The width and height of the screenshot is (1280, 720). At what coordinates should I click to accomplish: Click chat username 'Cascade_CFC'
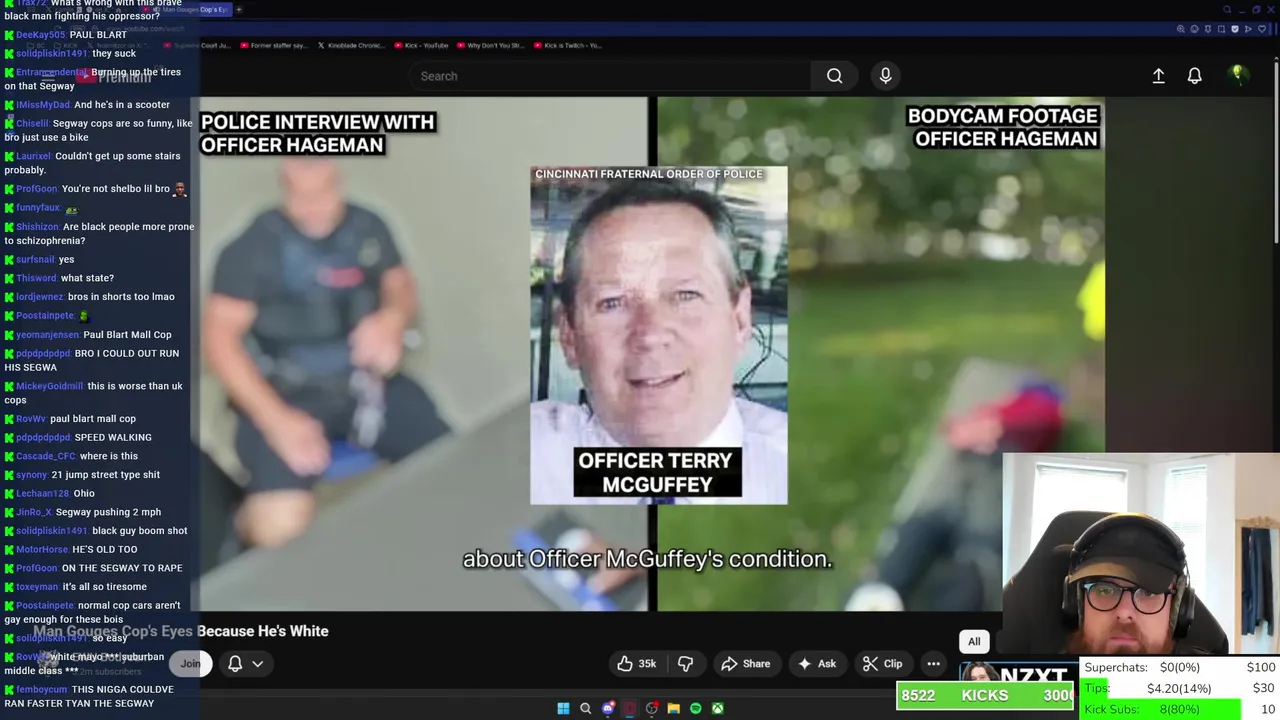pos(46,456)
